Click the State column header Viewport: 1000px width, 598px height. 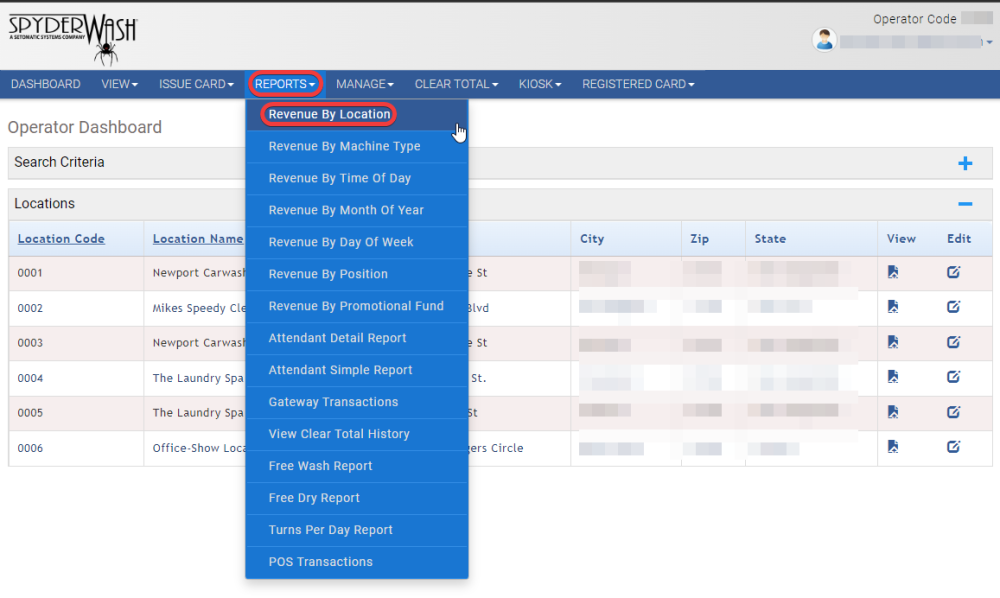click(x=770, y=239)
